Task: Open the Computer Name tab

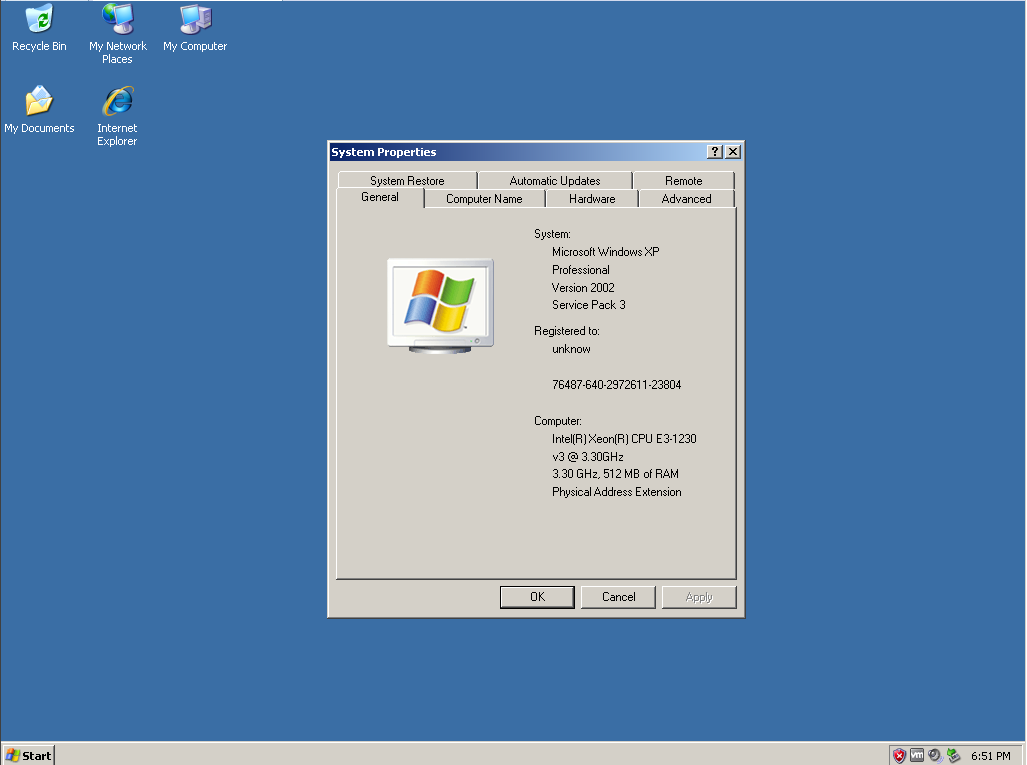Action: coord(484,198)
